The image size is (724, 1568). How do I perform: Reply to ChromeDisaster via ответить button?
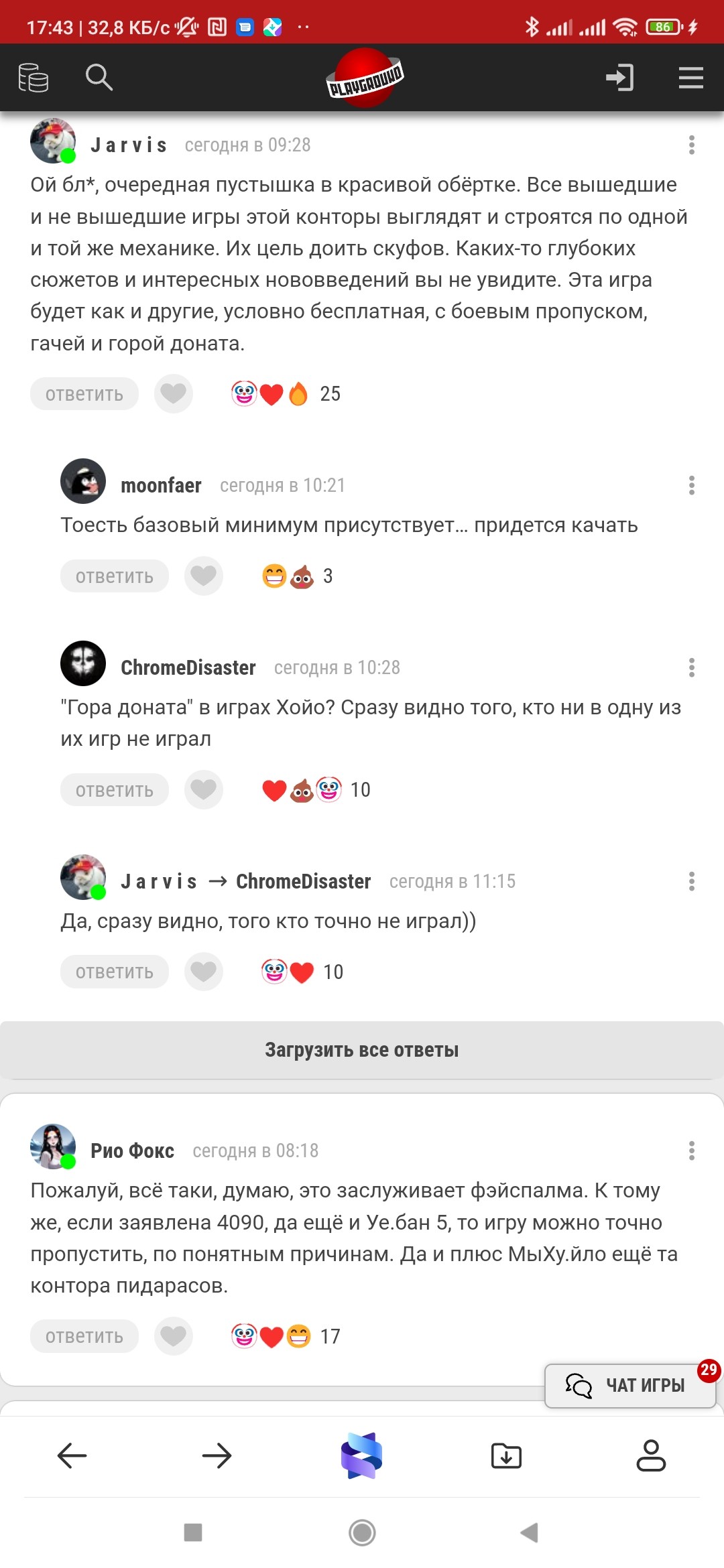pyautogui.click(x=115, y=790)
